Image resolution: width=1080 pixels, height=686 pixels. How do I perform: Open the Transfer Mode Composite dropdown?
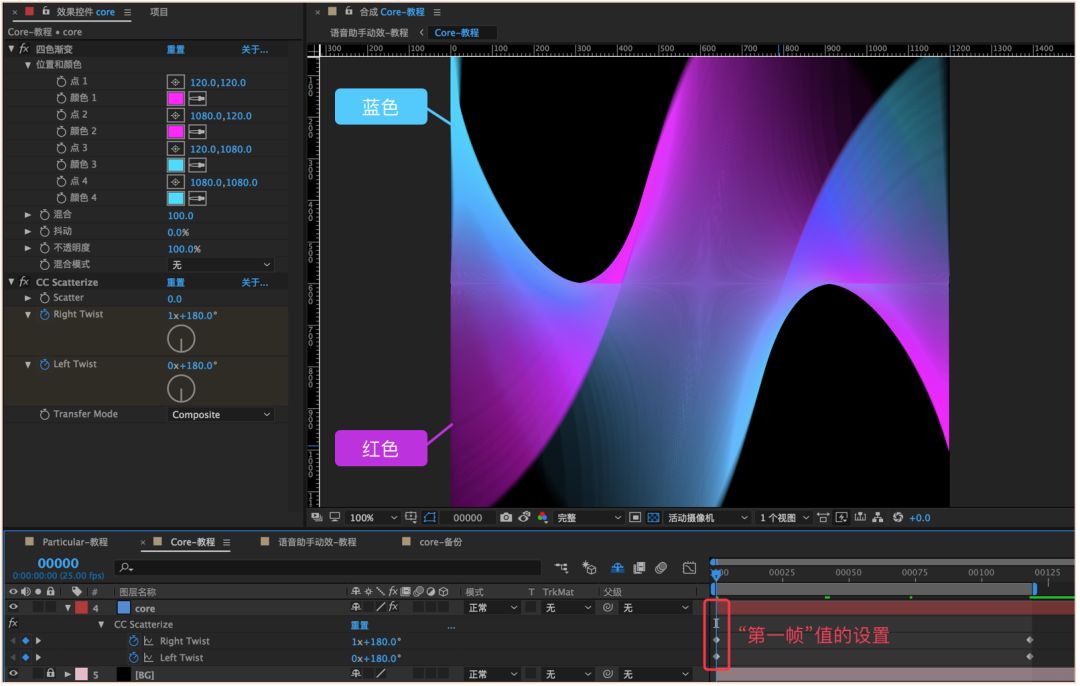(220, 415)
